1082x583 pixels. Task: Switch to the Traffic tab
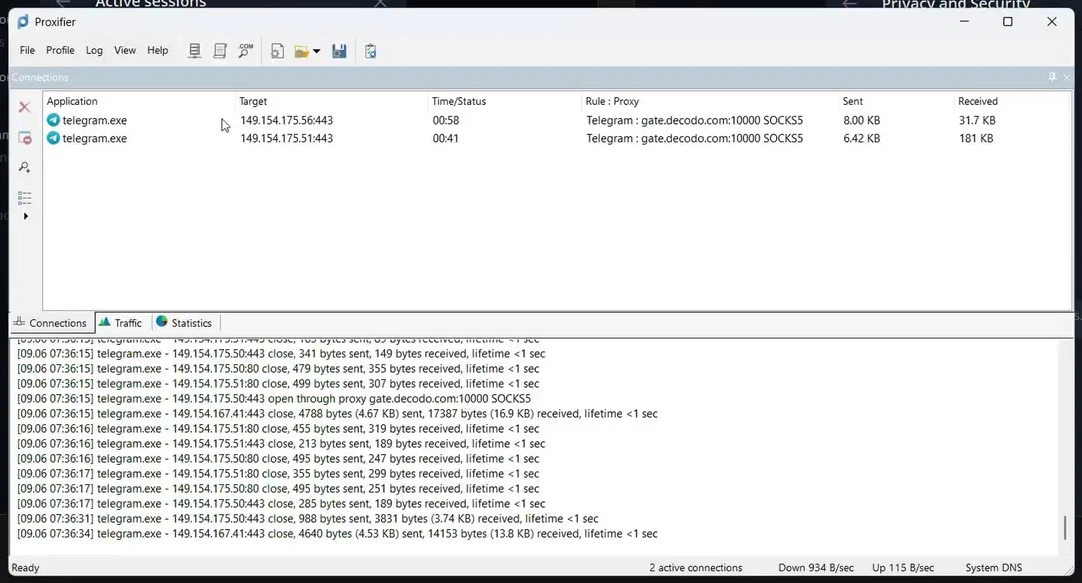tap(121, 323)
